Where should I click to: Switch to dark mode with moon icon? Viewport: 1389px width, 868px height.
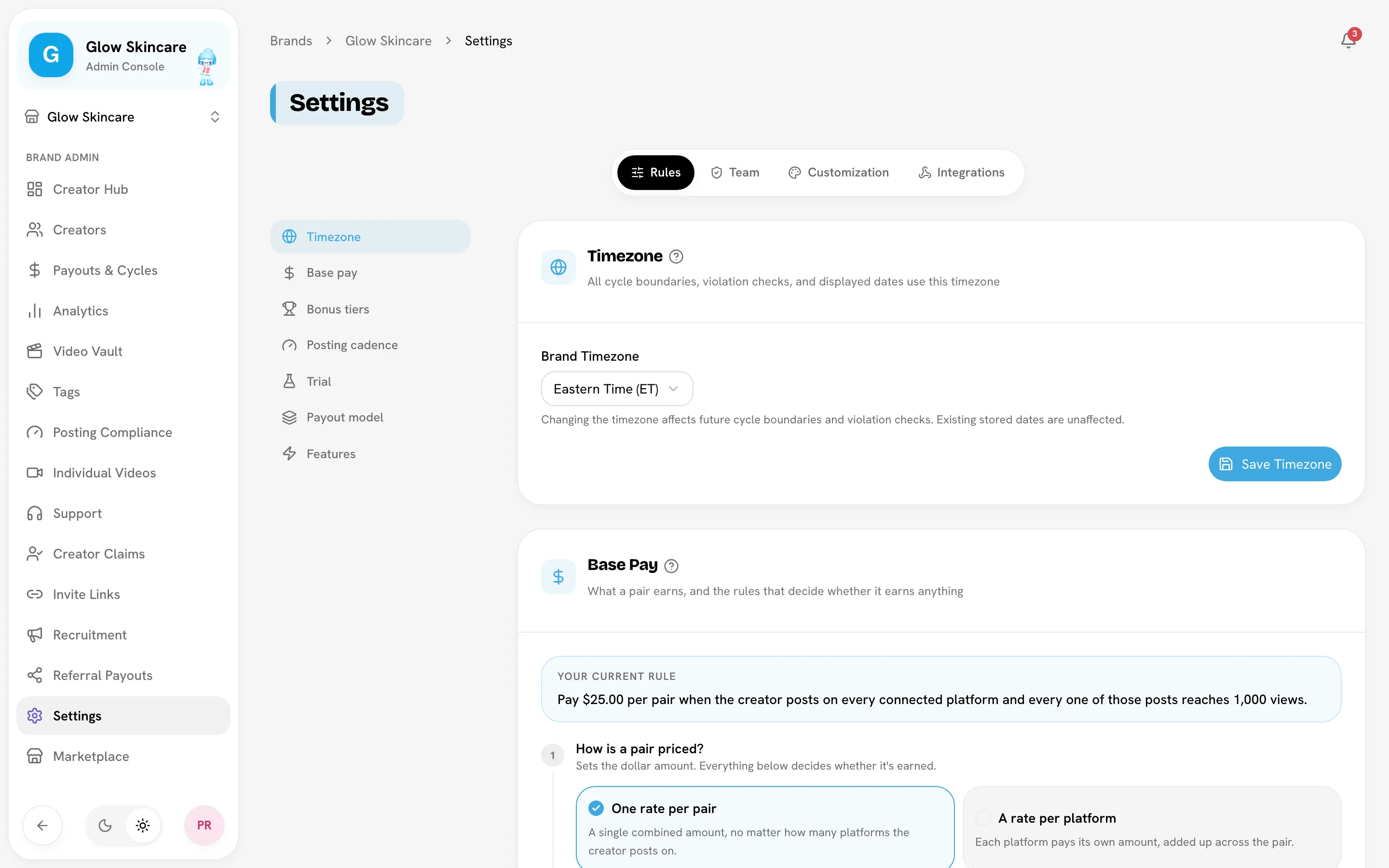point(105,826)
